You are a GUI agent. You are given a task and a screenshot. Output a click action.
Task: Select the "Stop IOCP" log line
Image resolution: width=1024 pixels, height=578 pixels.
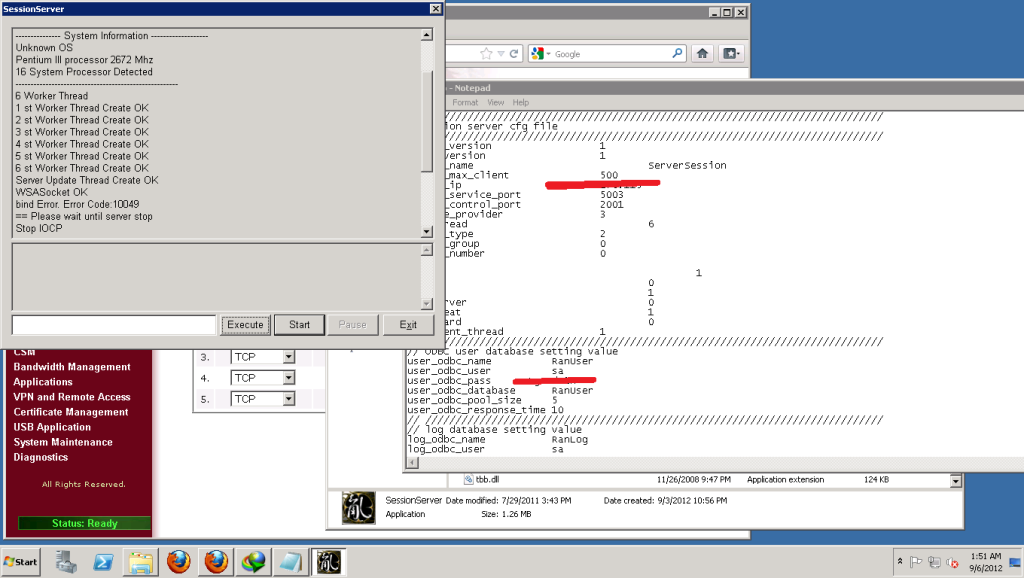pos(39,228)
